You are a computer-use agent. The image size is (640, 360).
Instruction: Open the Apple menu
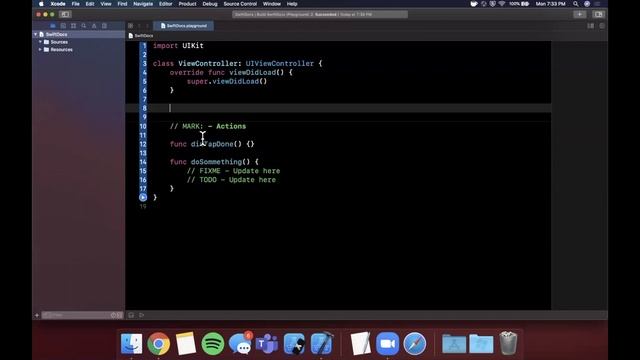pyautogui.click(x=41, y=4)
